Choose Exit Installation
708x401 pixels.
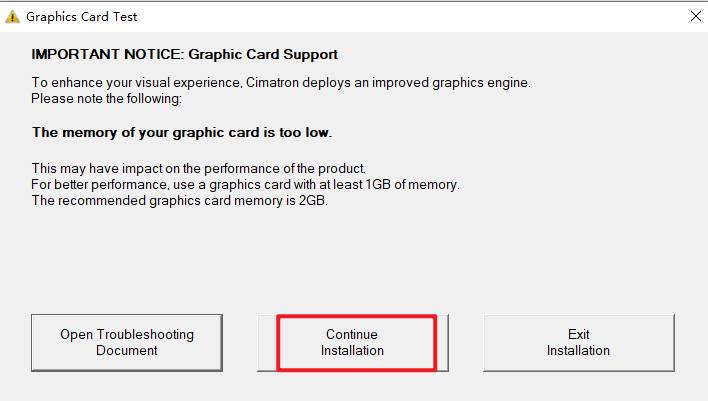click(x=578, y=342)
